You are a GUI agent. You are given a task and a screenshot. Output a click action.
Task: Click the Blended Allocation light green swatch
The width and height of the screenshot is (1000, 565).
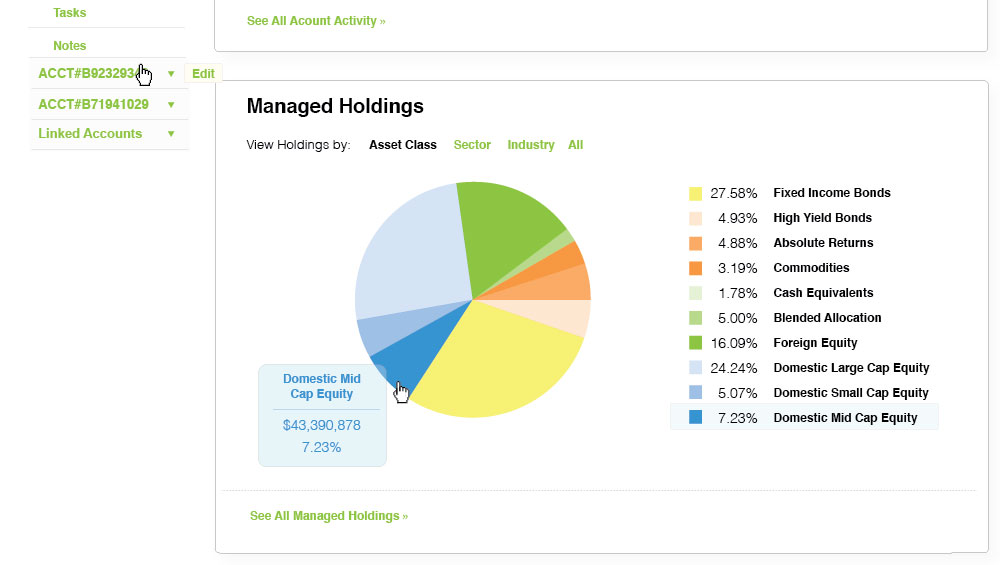[695, 318]
